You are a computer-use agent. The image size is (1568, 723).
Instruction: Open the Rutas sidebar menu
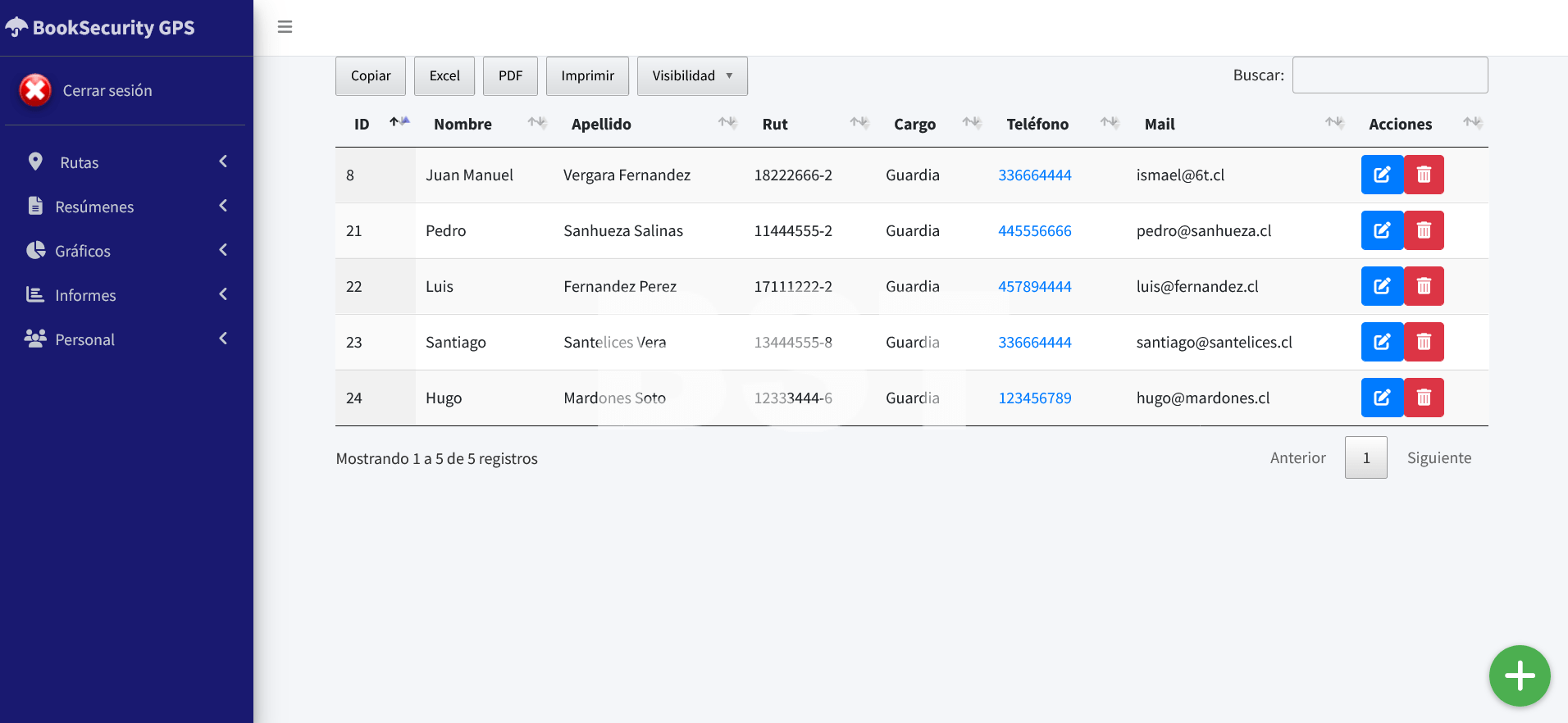click(125, 162)
